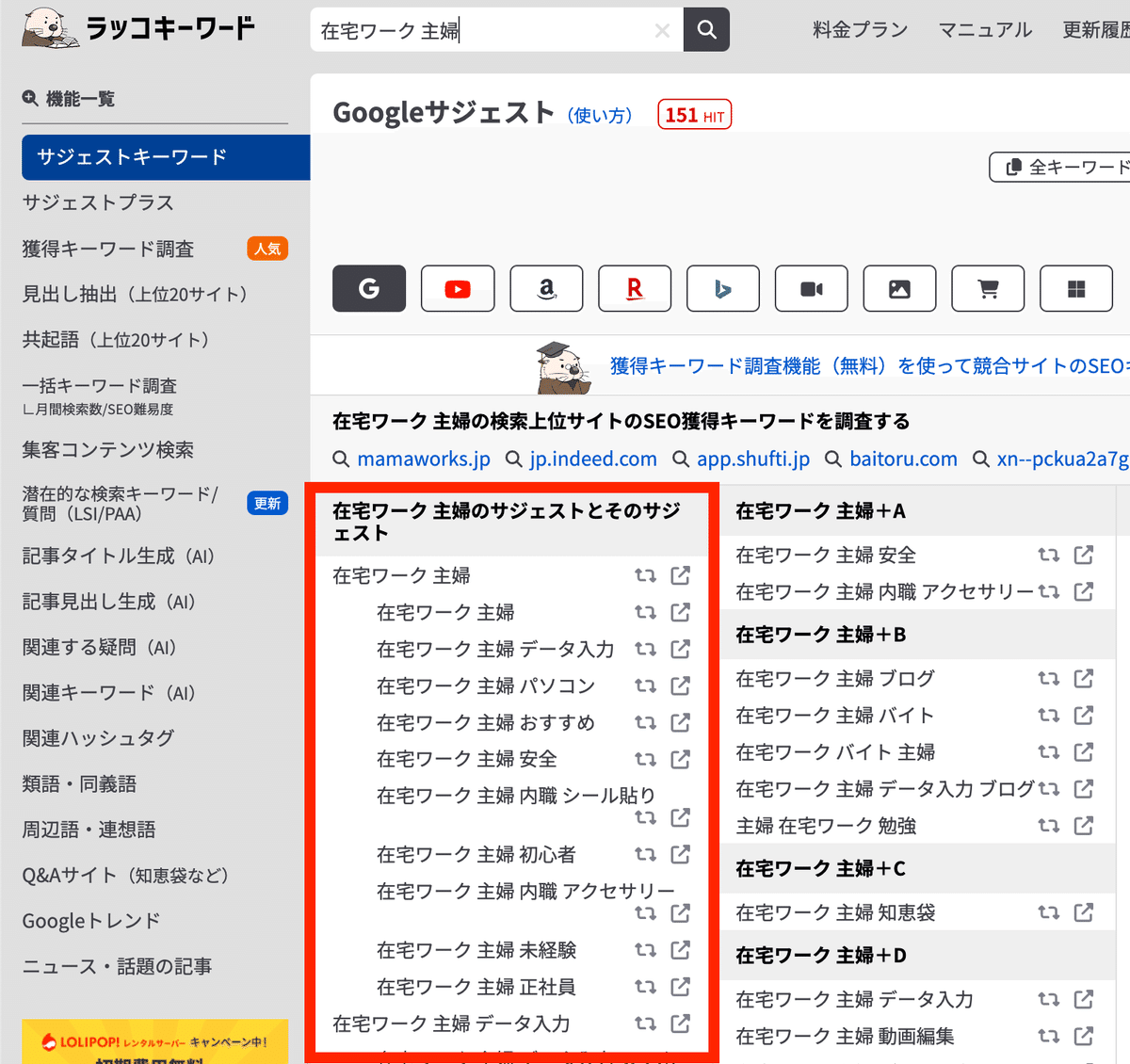
Task: Open the mamaworks.jp link
Action: [x=424, y=459]
